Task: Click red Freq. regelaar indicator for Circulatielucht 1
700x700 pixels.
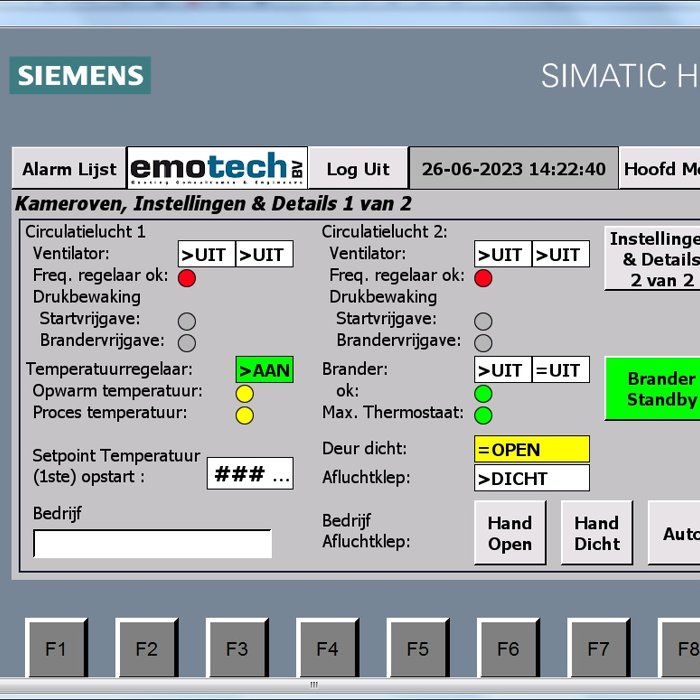Action: pyautogui.click(x=186, y=278)
